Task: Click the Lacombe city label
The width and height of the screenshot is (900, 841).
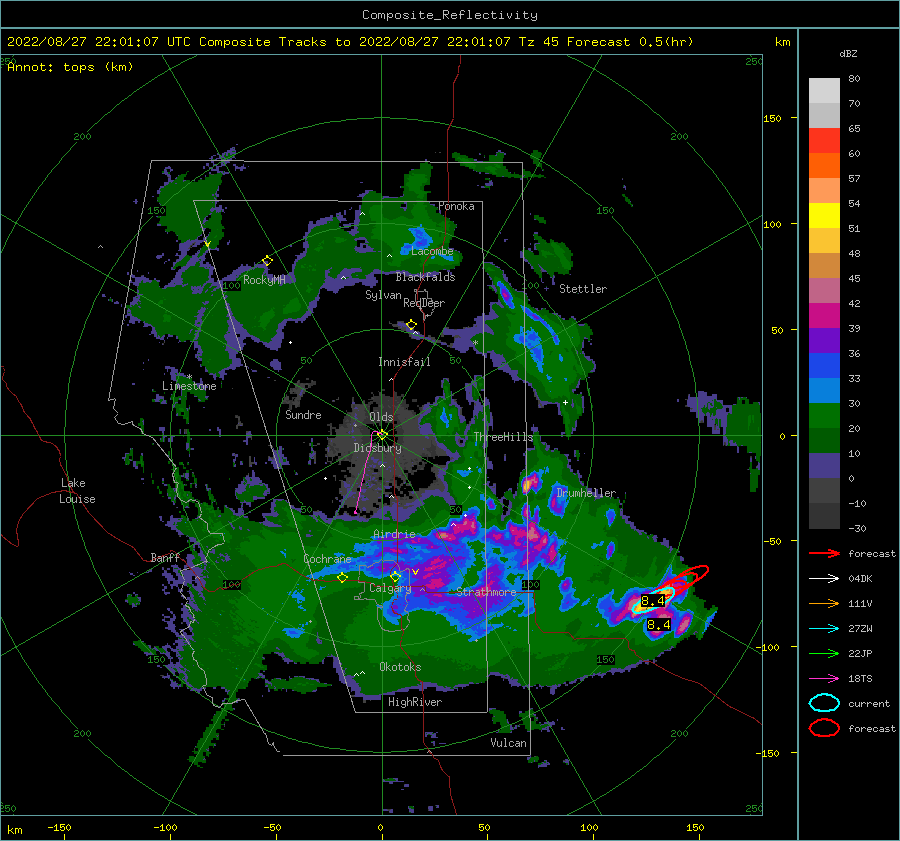Action: point(432,251)
